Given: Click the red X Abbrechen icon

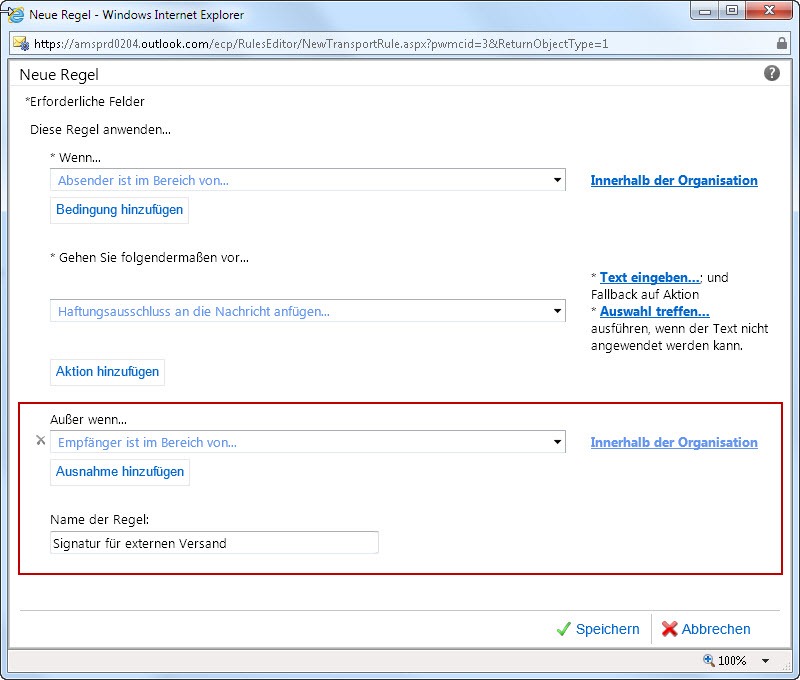Looking at the screenshot, I should click(x=669, y=629).
